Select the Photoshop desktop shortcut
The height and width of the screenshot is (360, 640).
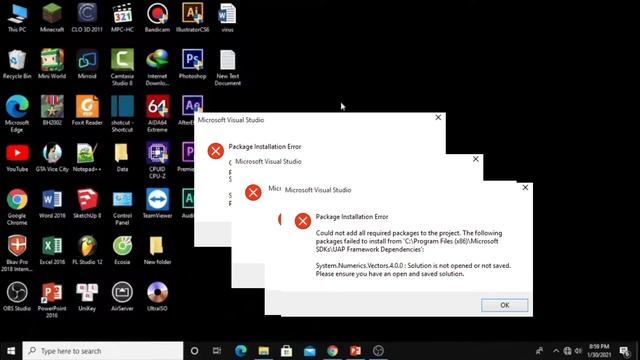pyautogui.click(x=192, y=64)
